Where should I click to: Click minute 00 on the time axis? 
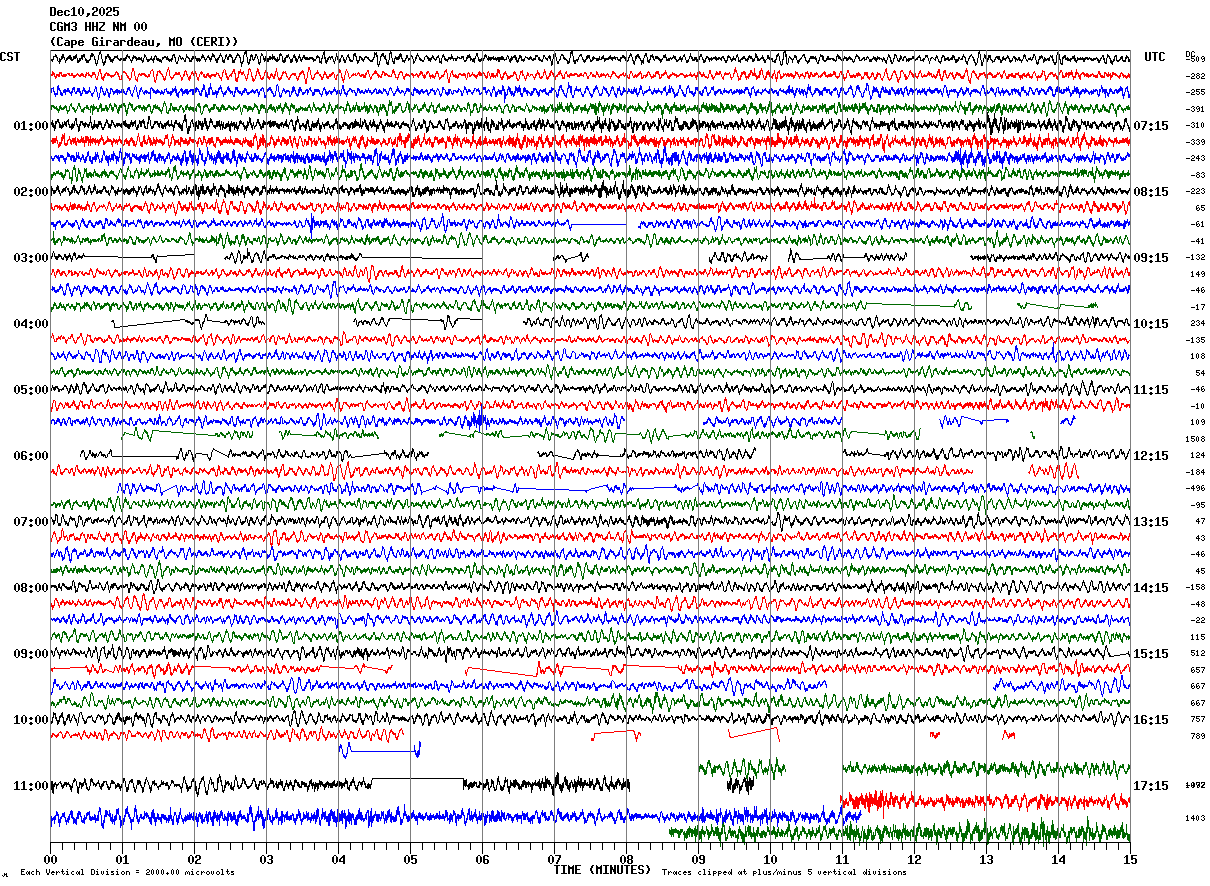(x=50, y=859)
